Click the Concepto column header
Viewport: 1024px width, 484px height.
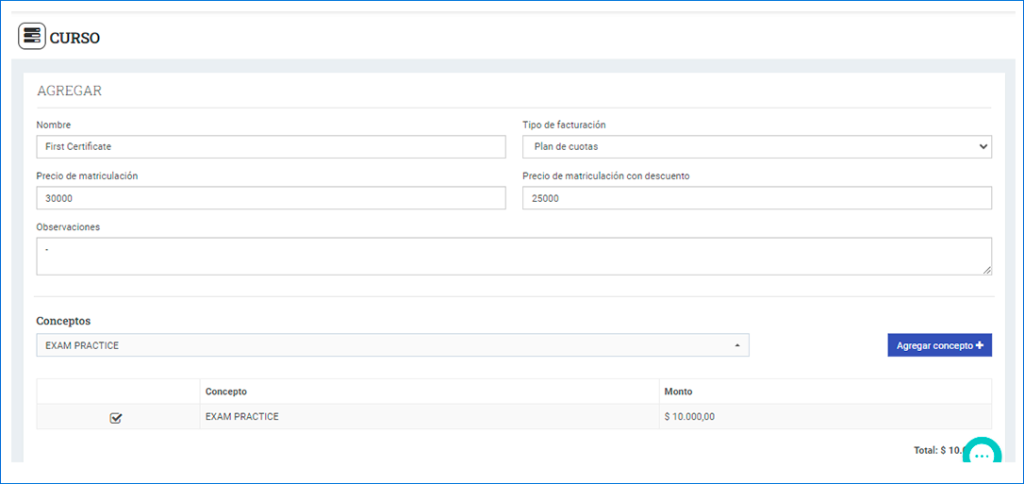pyautogui.click(x=225, y=391)
